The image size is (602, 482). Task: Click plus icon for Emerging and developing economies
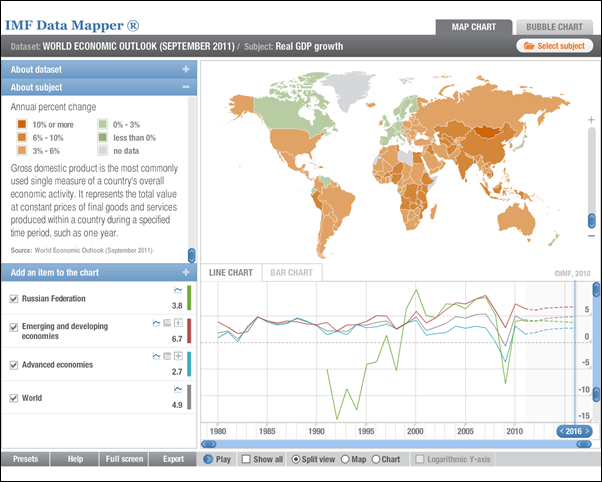coord(178,324)
